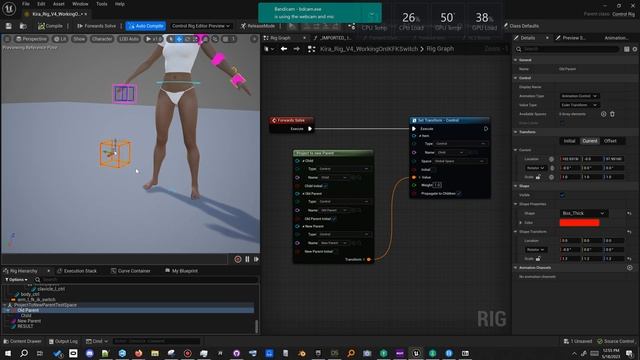Navigate back in the Rig Graph

pos(284,49)
